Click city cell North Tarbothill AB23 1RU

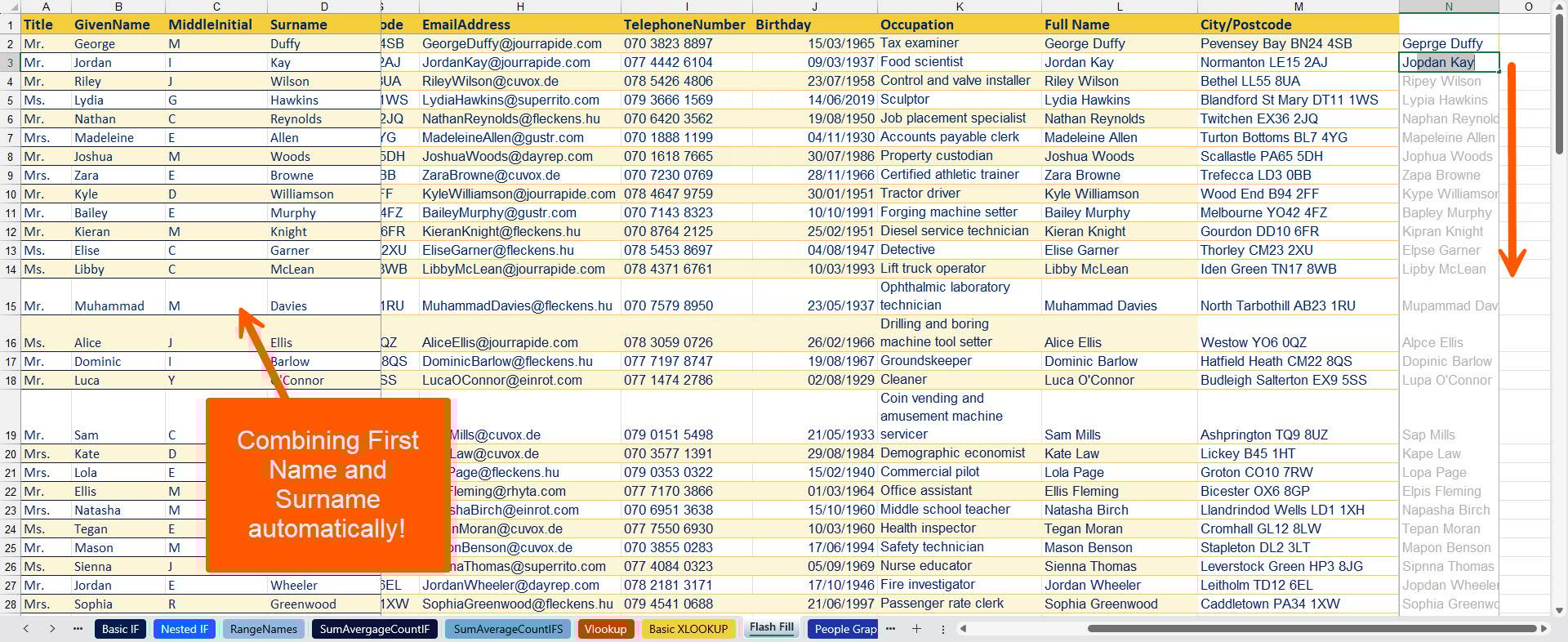click(x=1298, y=297)
